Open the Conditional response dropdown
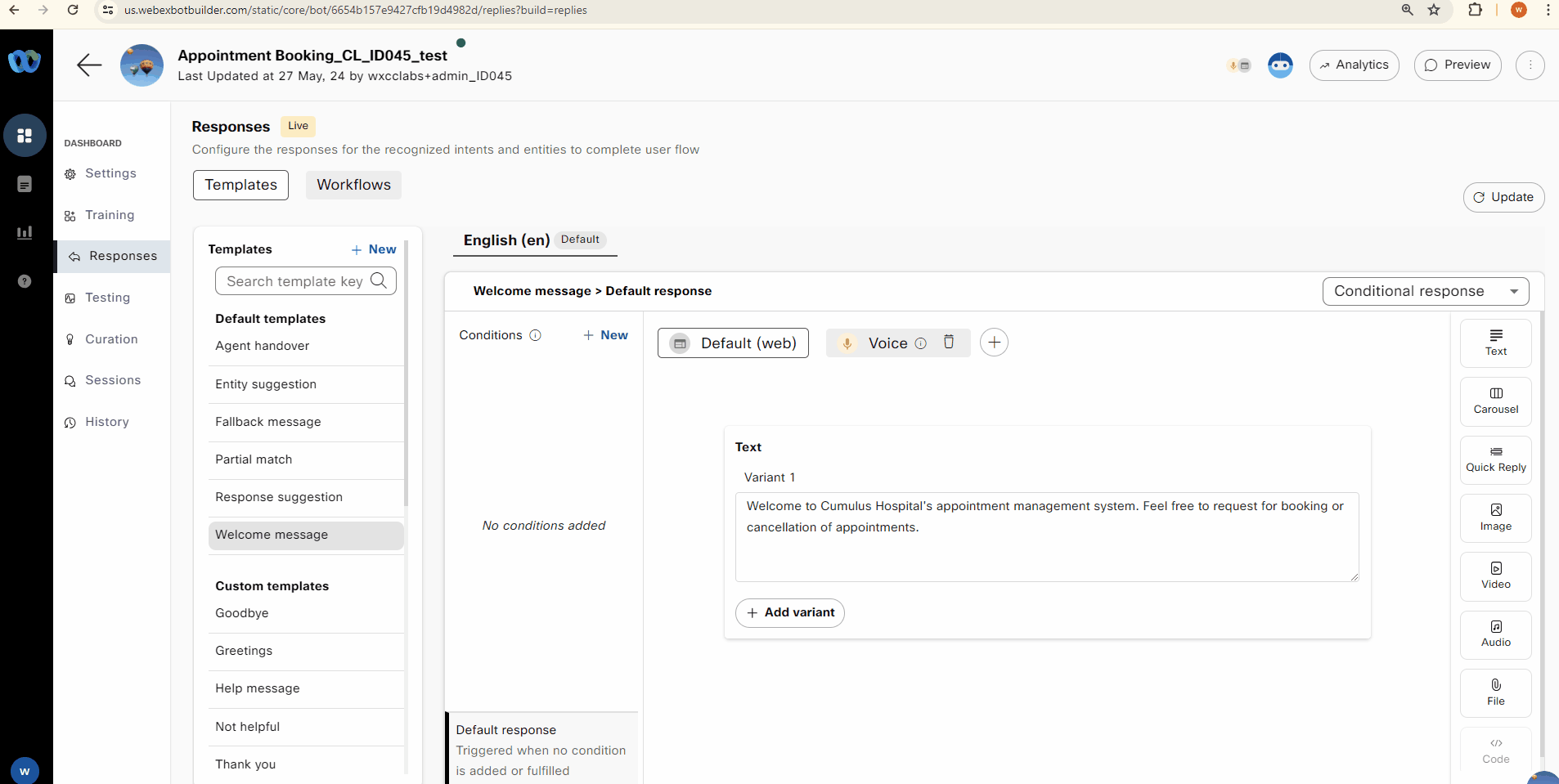Image resolution: width=1559 pixels, height=784 pixels. tap(1425, 291)
